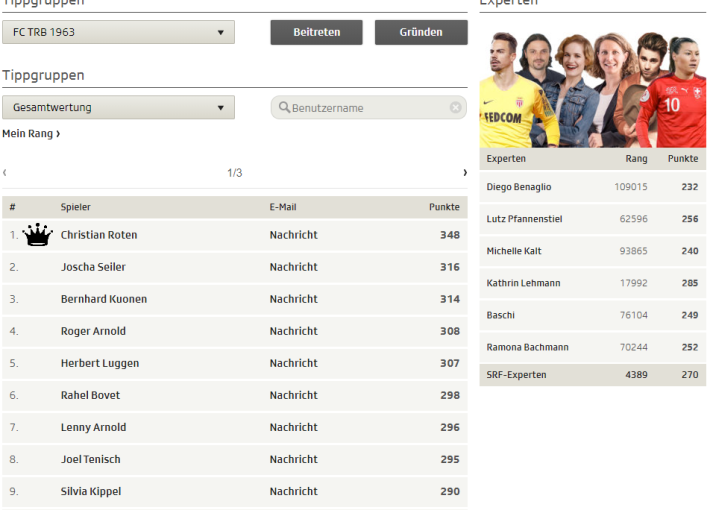710x510 pixels.
Task: Clear the search with the X icon
Action: [x=456, y=108]
